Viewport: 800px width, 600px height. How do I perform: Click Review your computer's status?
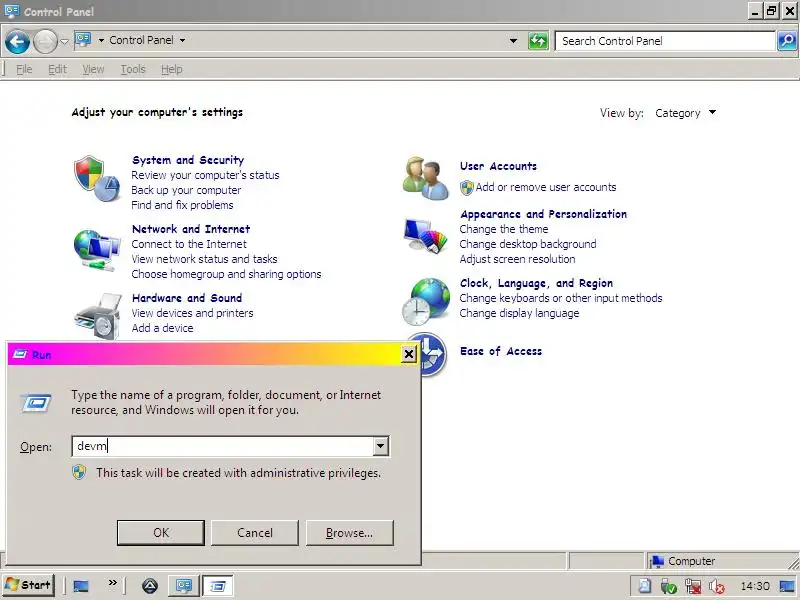click(x=205, y=175)
